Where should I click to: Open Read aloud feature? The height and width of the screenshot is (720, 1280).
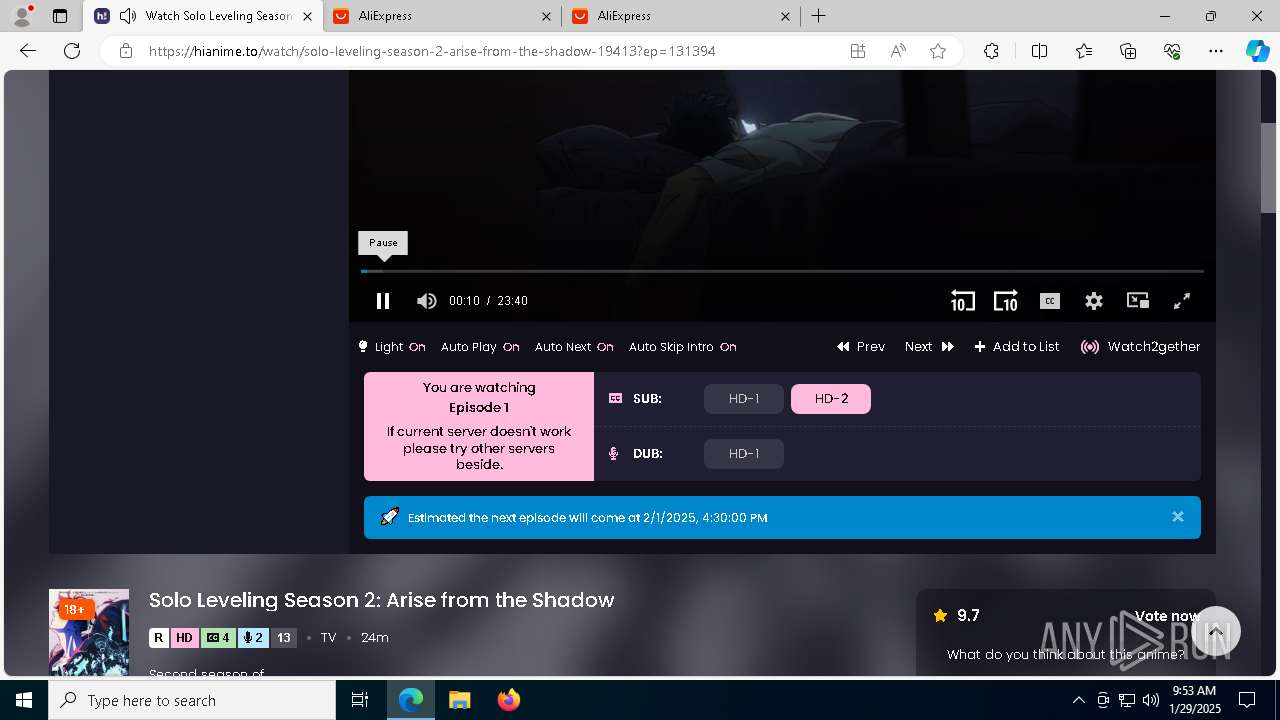pos(898,51)
